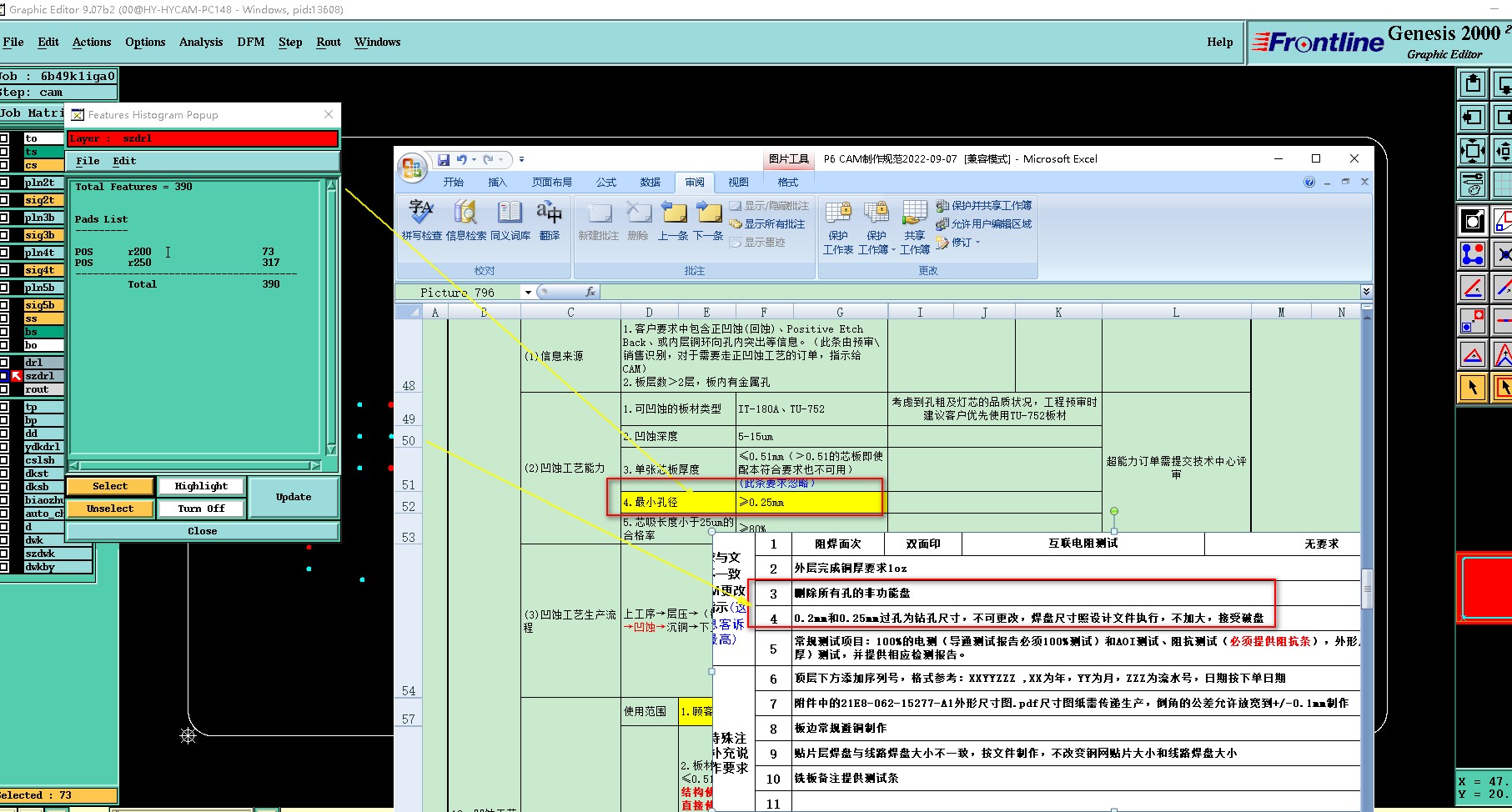1512x812 pixels.
Task: Go to previous comment (上一条) in Excel
Action: (673, 220)
